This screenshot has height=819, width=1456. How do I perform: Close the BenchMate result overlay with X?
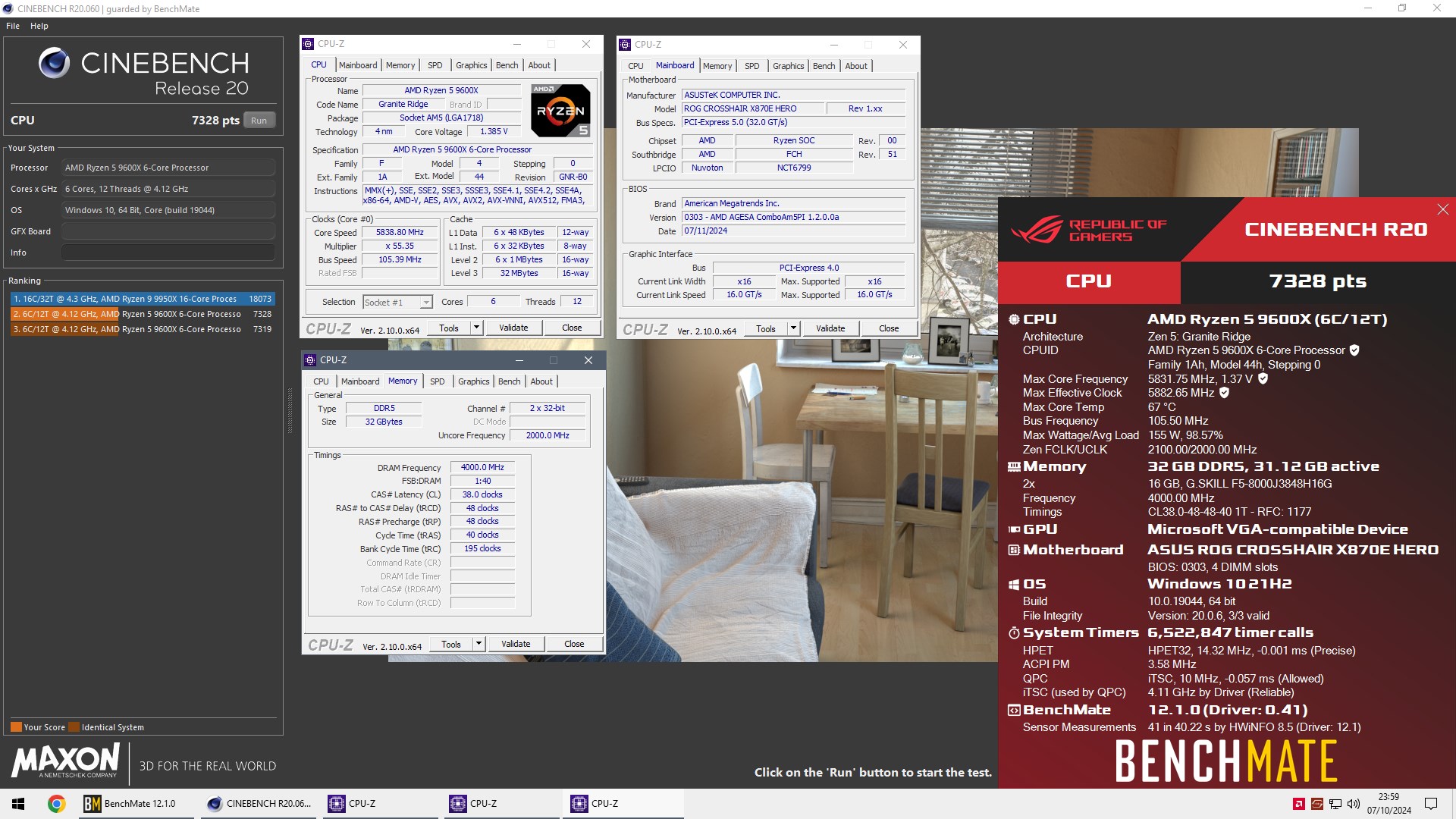tap(1442, 209)
